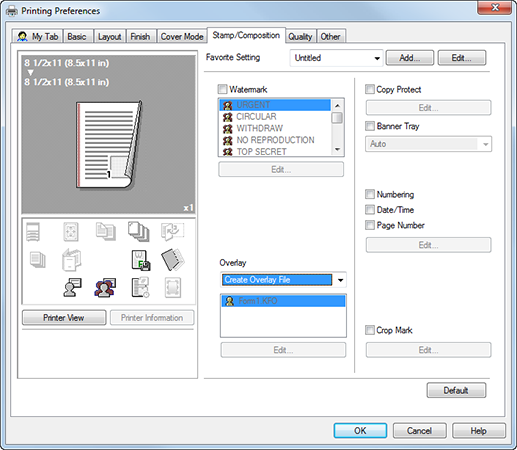Click the Default button

point(456,390)
